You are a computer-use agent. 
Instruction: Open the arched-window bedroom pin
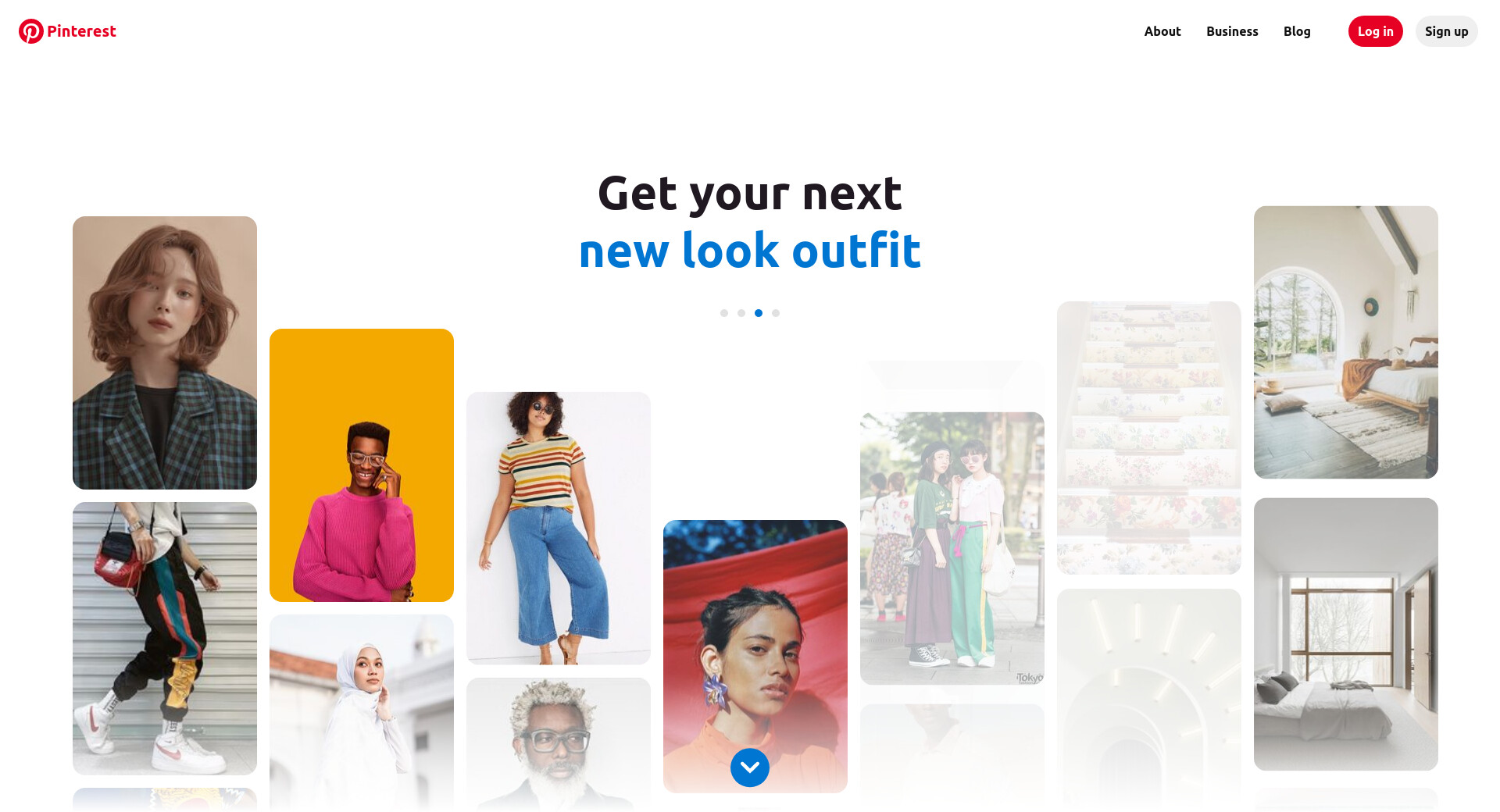click(1346, 343)
